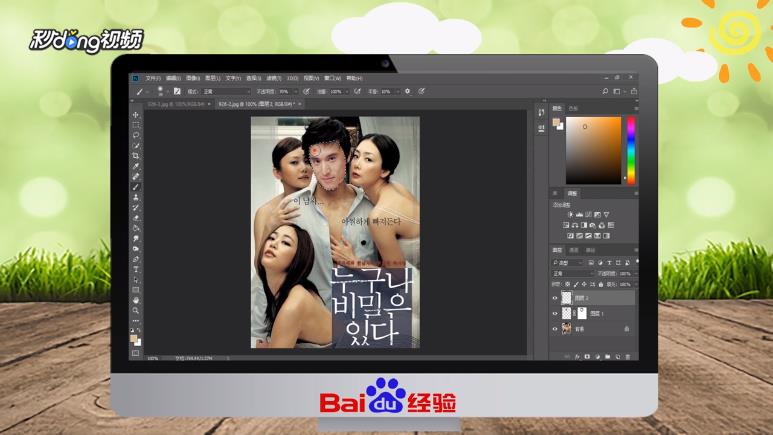773x435 pixels.
Task: Select the Eyedropper tool
Action: [136, 166]
